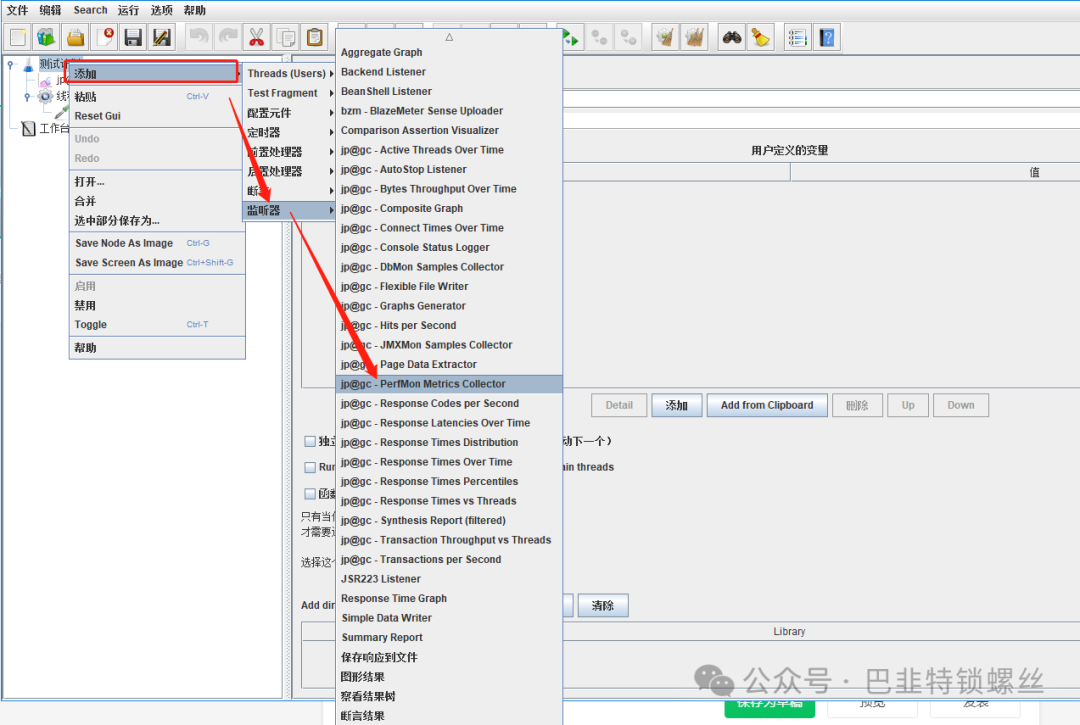Click the Undo arrow toolbar icon
Image resolution: width=1080 pixels, height=725 pixels.
(199, 37)
